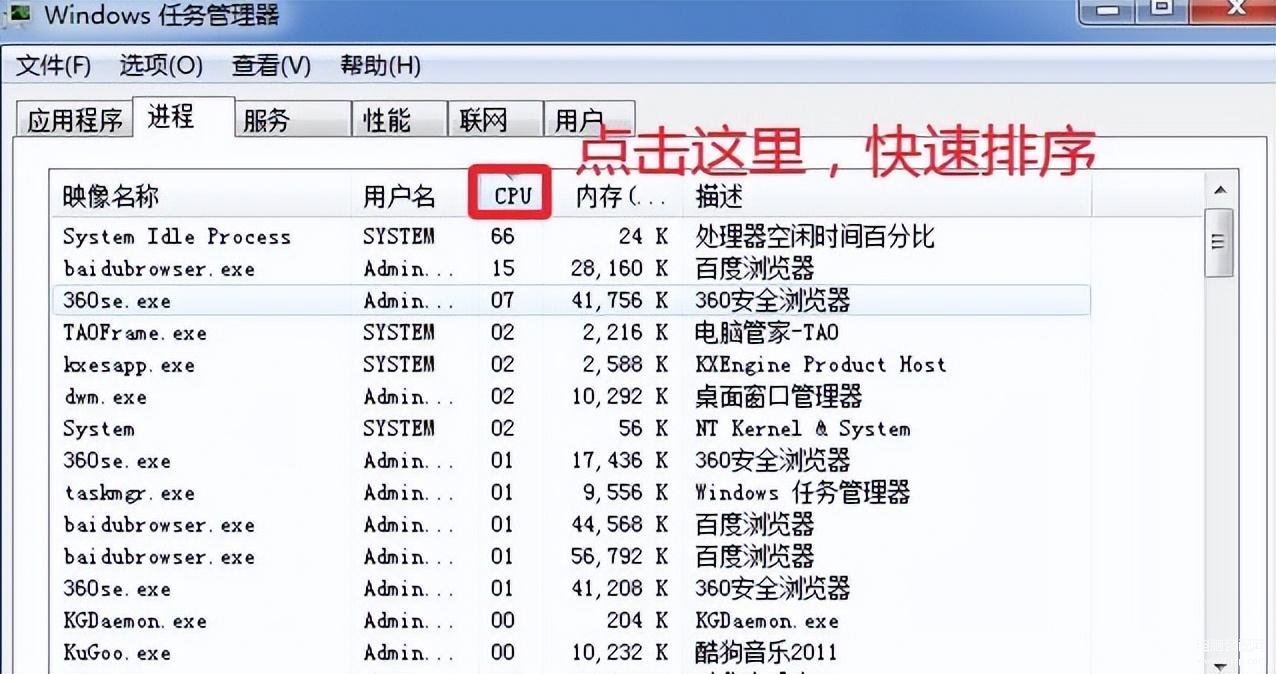This screenshot has height=674, width=1276.
Task: Click the Windows 任务管理器 description cell
Action: coord(803,493)
